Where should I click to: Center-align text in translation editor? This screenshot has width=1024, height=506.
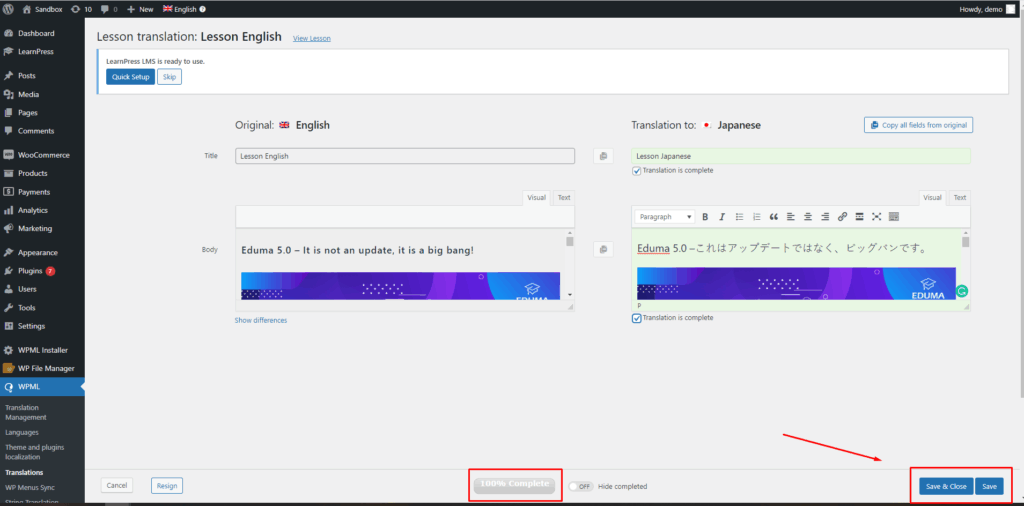click(808, 217)
